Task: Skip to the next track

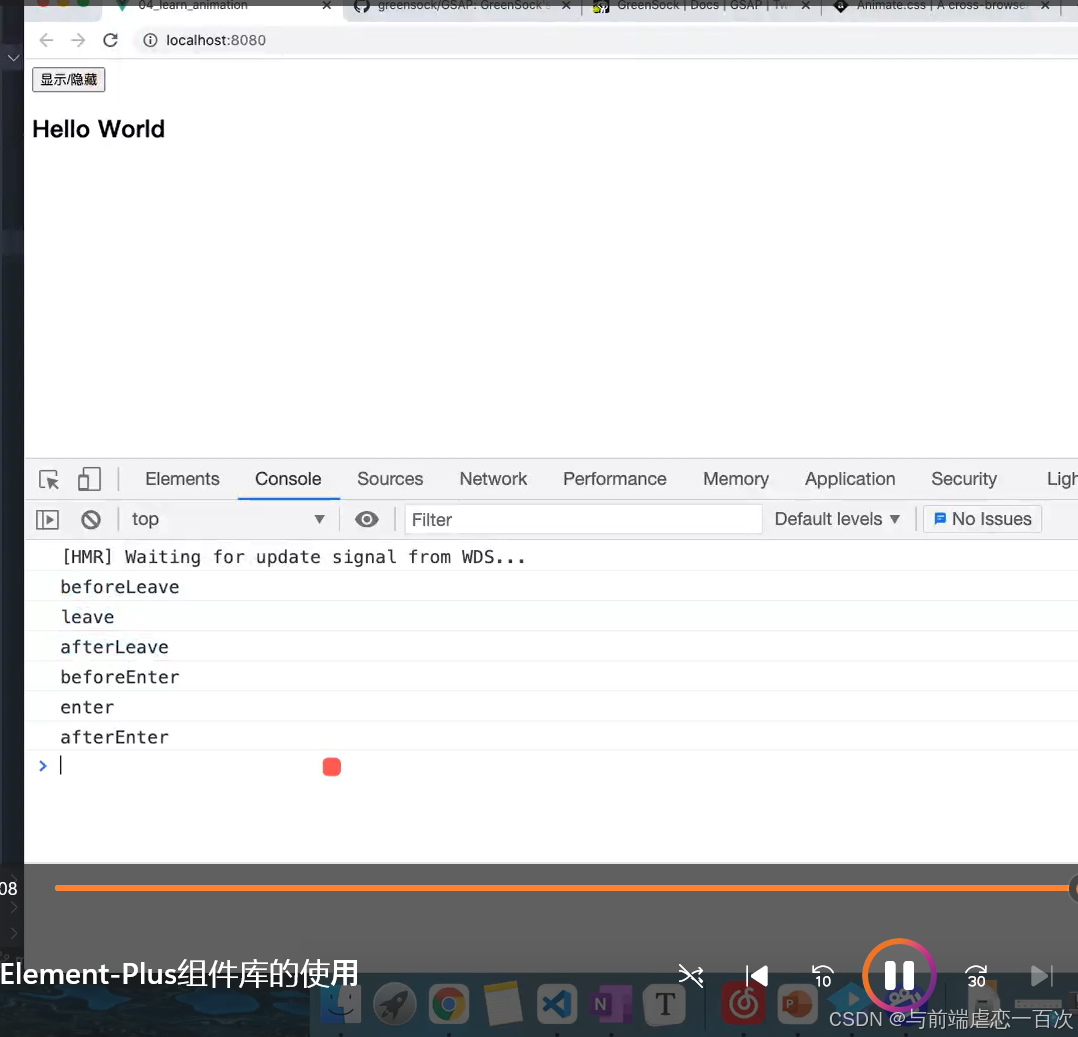Action: 1042,976
